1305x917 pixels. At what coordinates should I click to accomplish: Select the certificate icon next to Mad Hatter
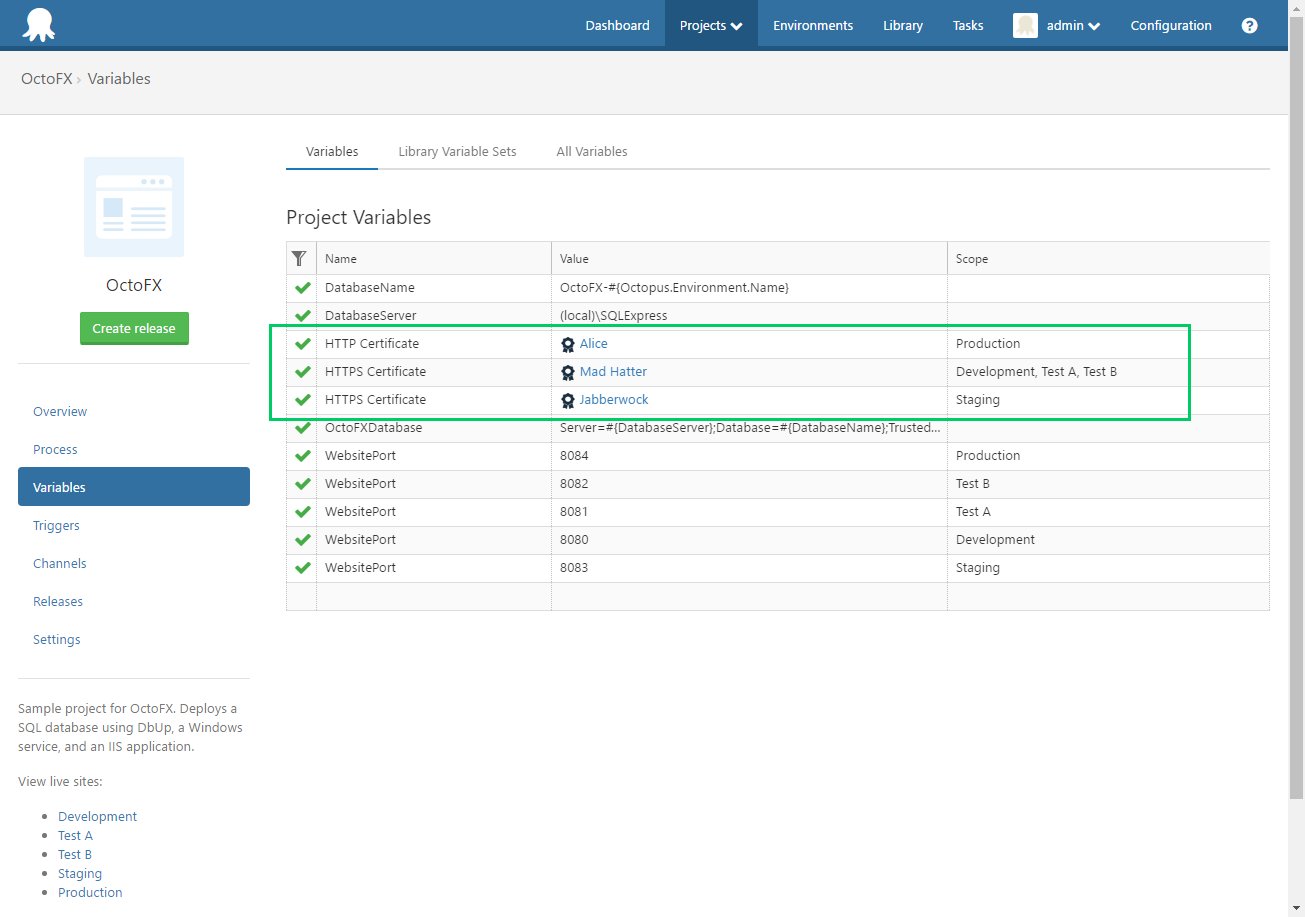click(x=569, y=371)
